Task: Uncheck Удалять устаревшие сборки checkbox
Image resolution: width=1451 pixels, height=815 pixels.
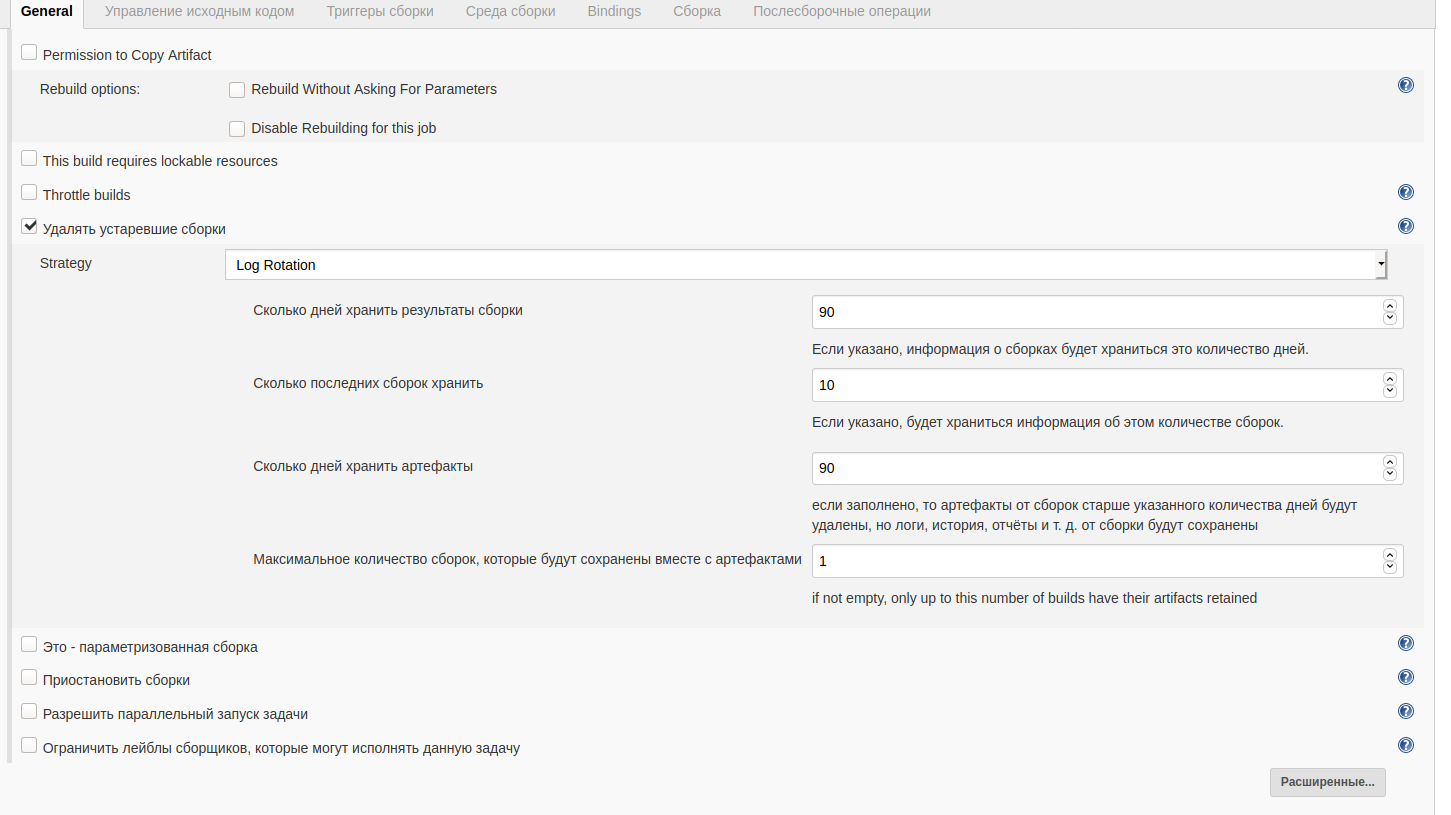Action: (29, 227)
